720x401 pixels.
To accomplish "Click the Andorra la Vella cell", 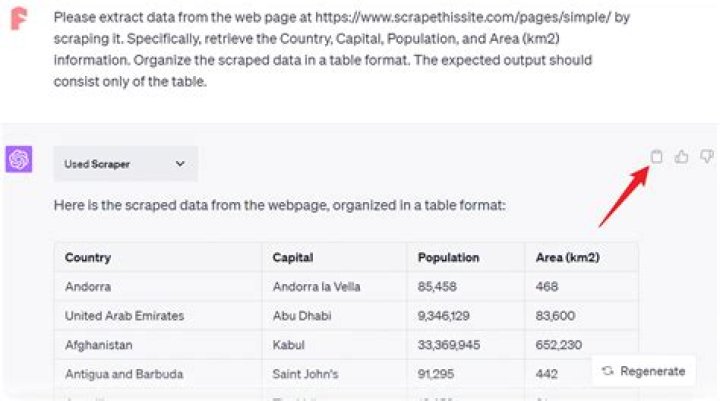I will pos(316,287).
